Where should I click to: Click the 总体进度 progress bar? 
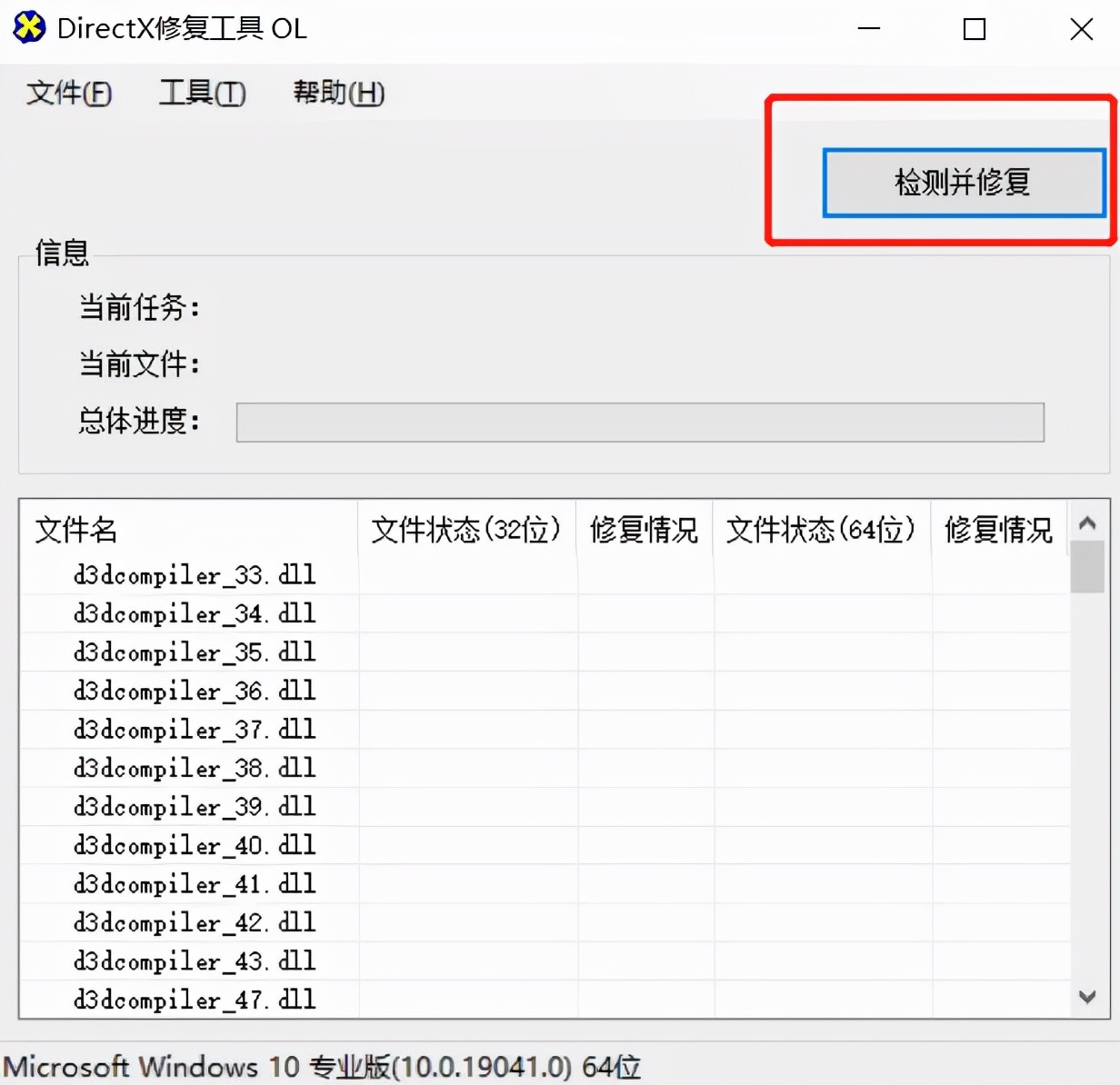coord(639,421)
